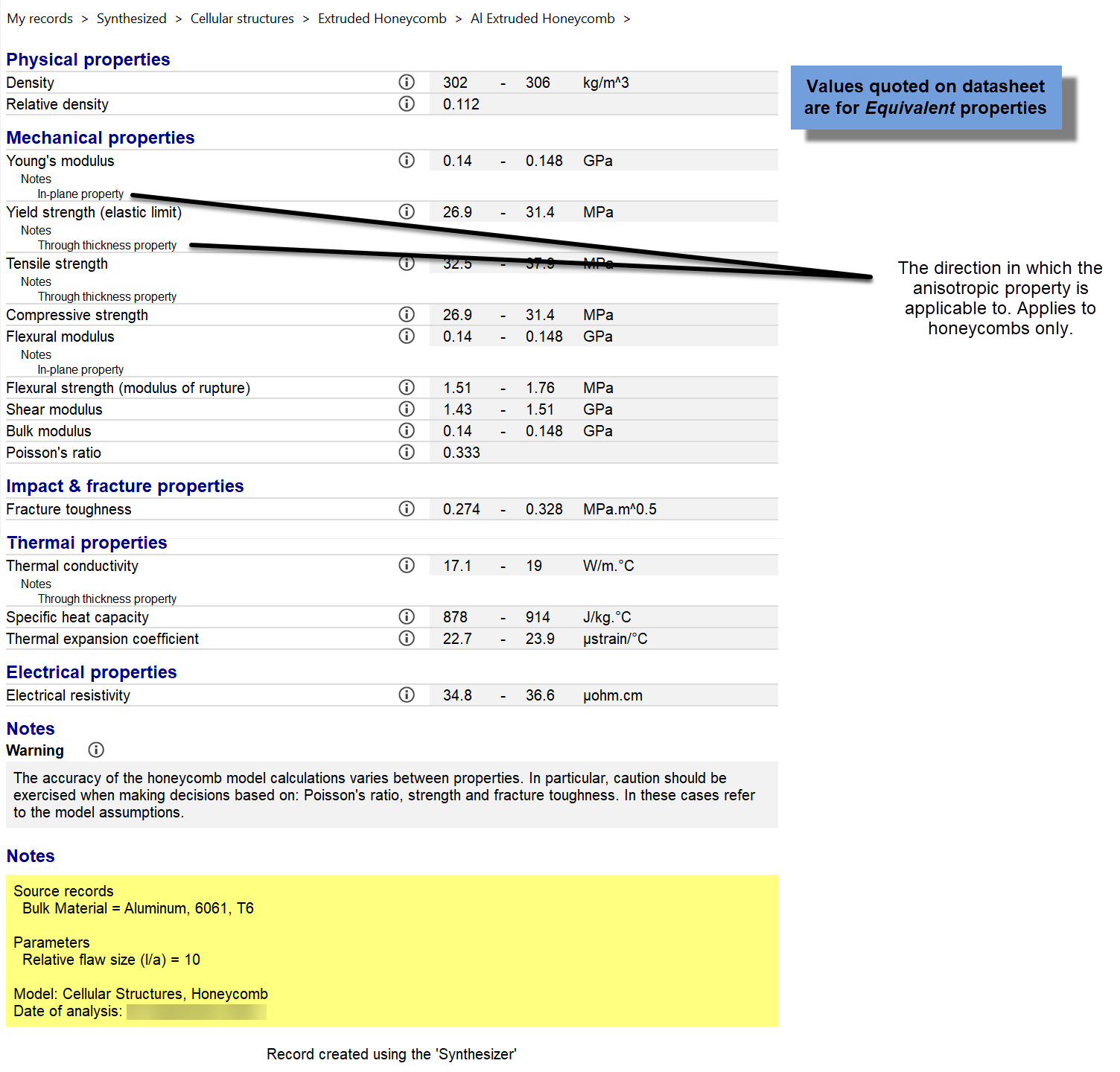
Task: Click the honeycomb model accuracy warning paragraph
Action: coord(392,795)
